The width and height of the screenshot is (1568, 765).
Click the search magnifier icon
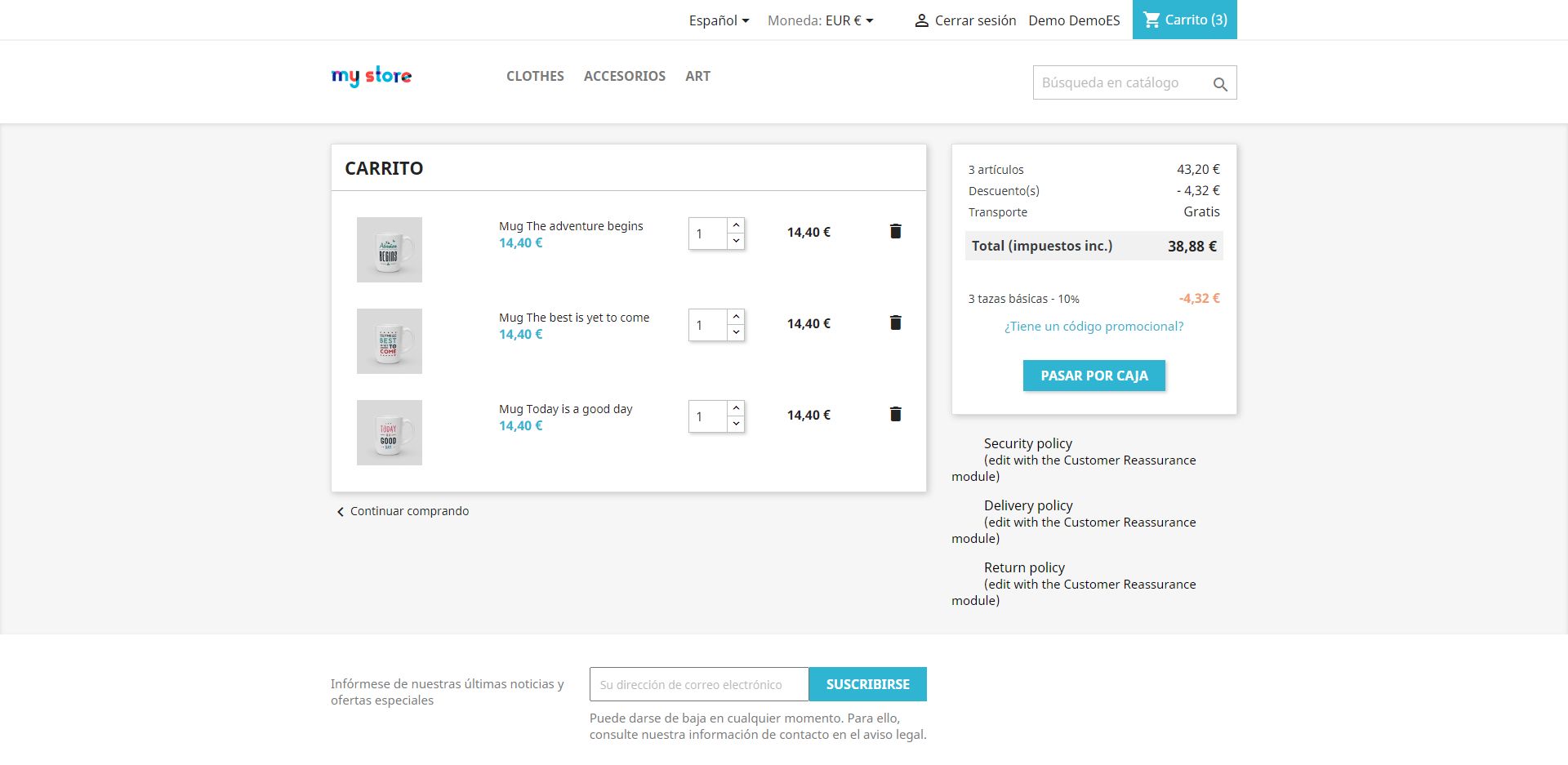[1220, 83]
